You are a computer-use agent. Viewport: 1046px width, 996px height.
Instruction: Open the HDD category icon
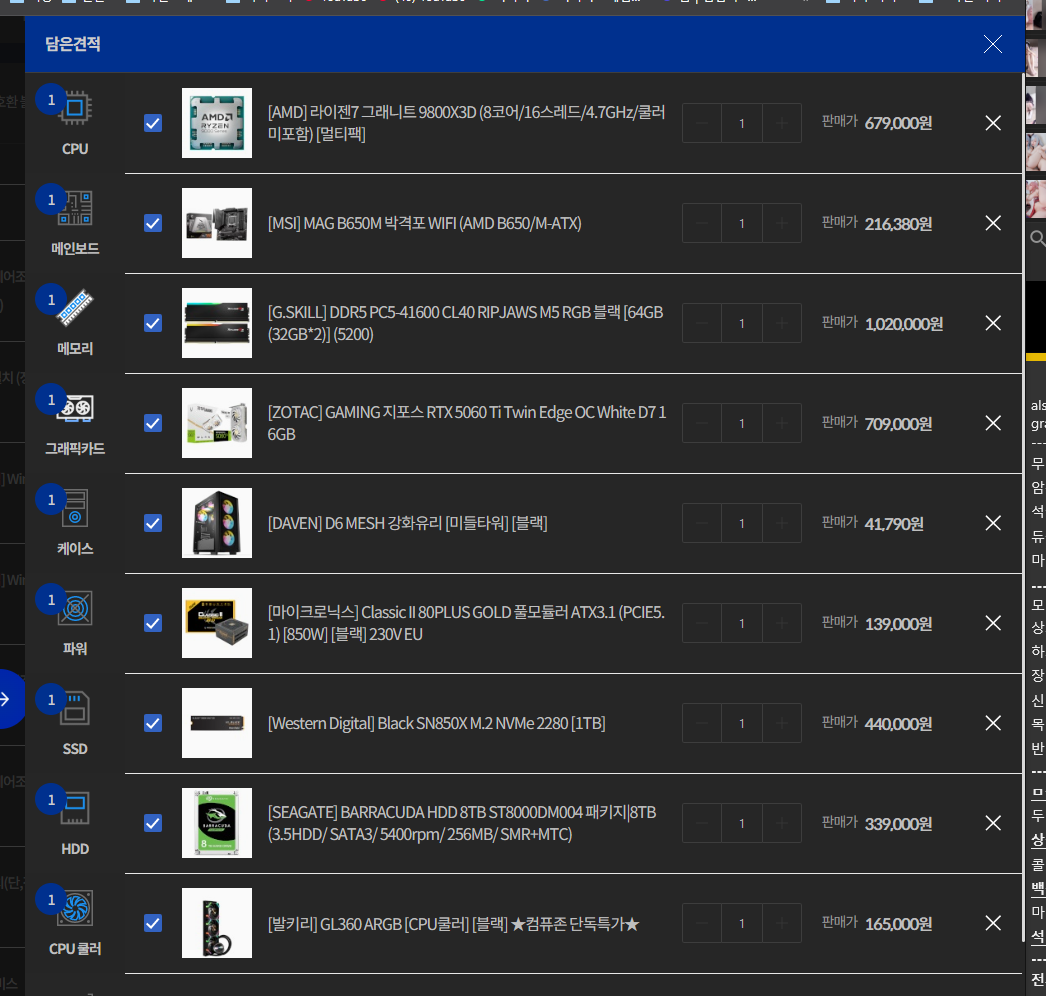(x=75, y=808)
